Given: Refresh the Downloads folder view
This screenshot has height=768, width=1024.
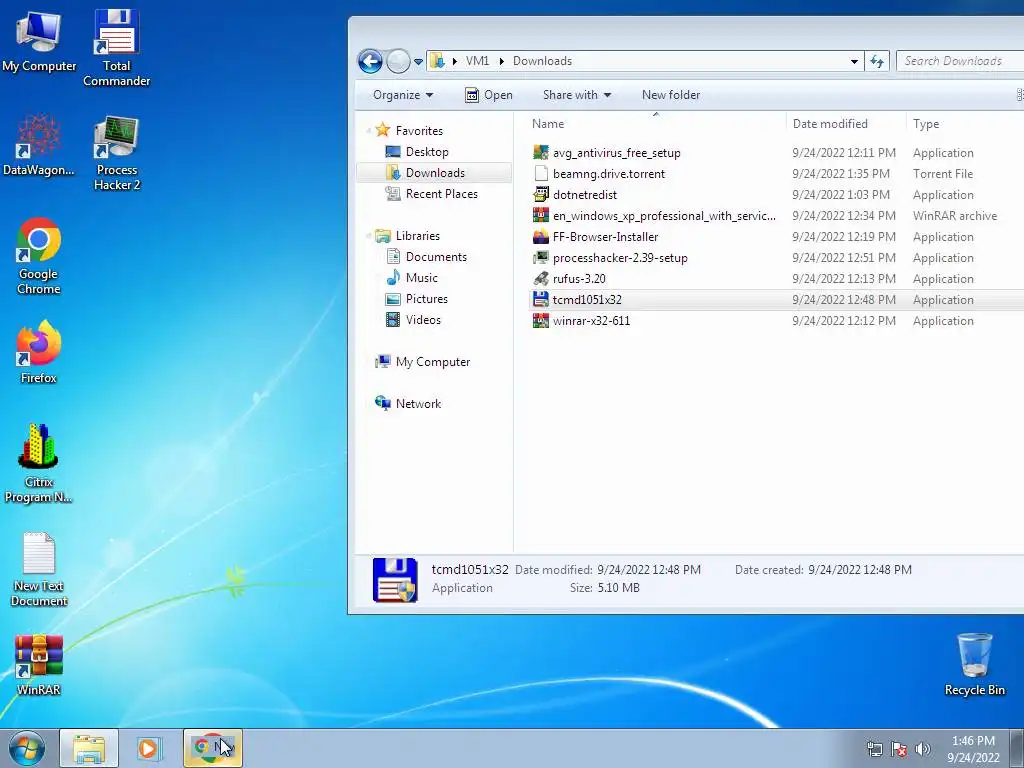Looking at the screenshot, I should coord(877,61).
